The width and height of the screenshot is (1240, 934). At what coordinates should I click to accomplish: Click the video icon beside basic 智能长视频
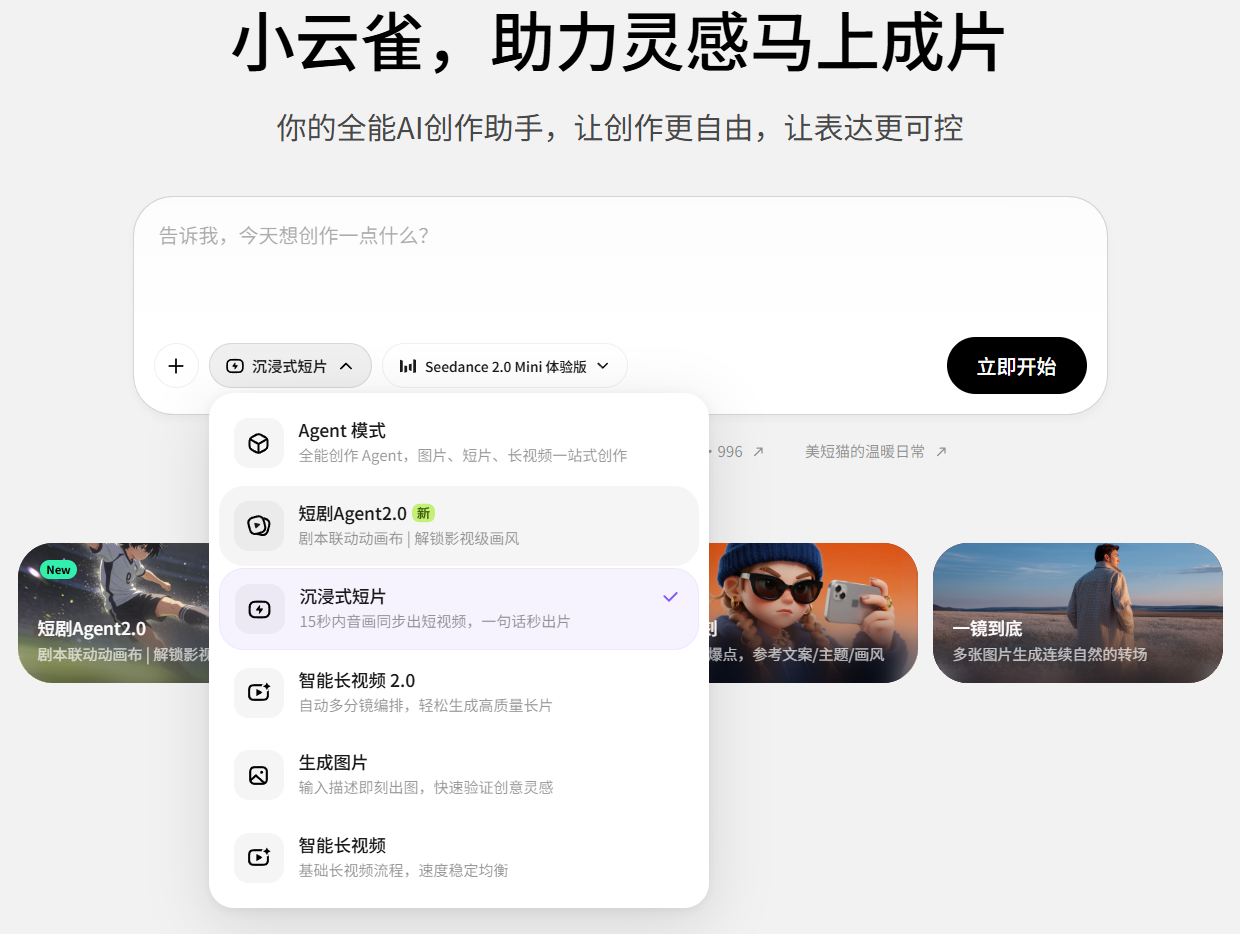coord(259,857)
